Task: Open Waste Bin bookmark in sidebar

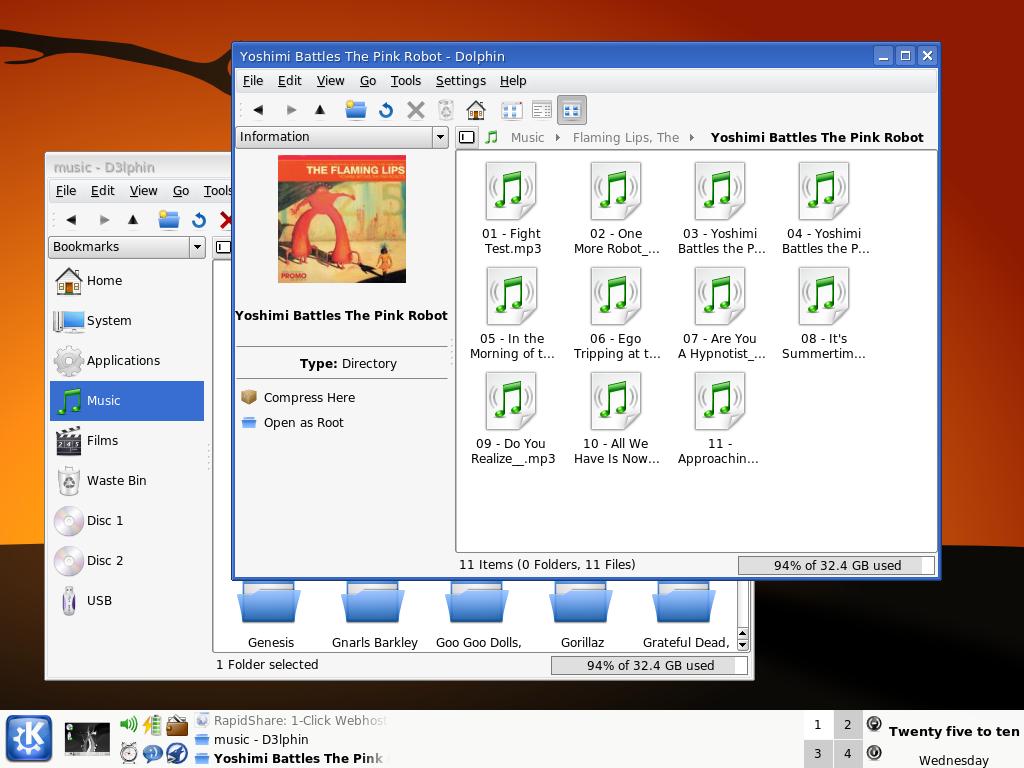Action: pos(127,481)
